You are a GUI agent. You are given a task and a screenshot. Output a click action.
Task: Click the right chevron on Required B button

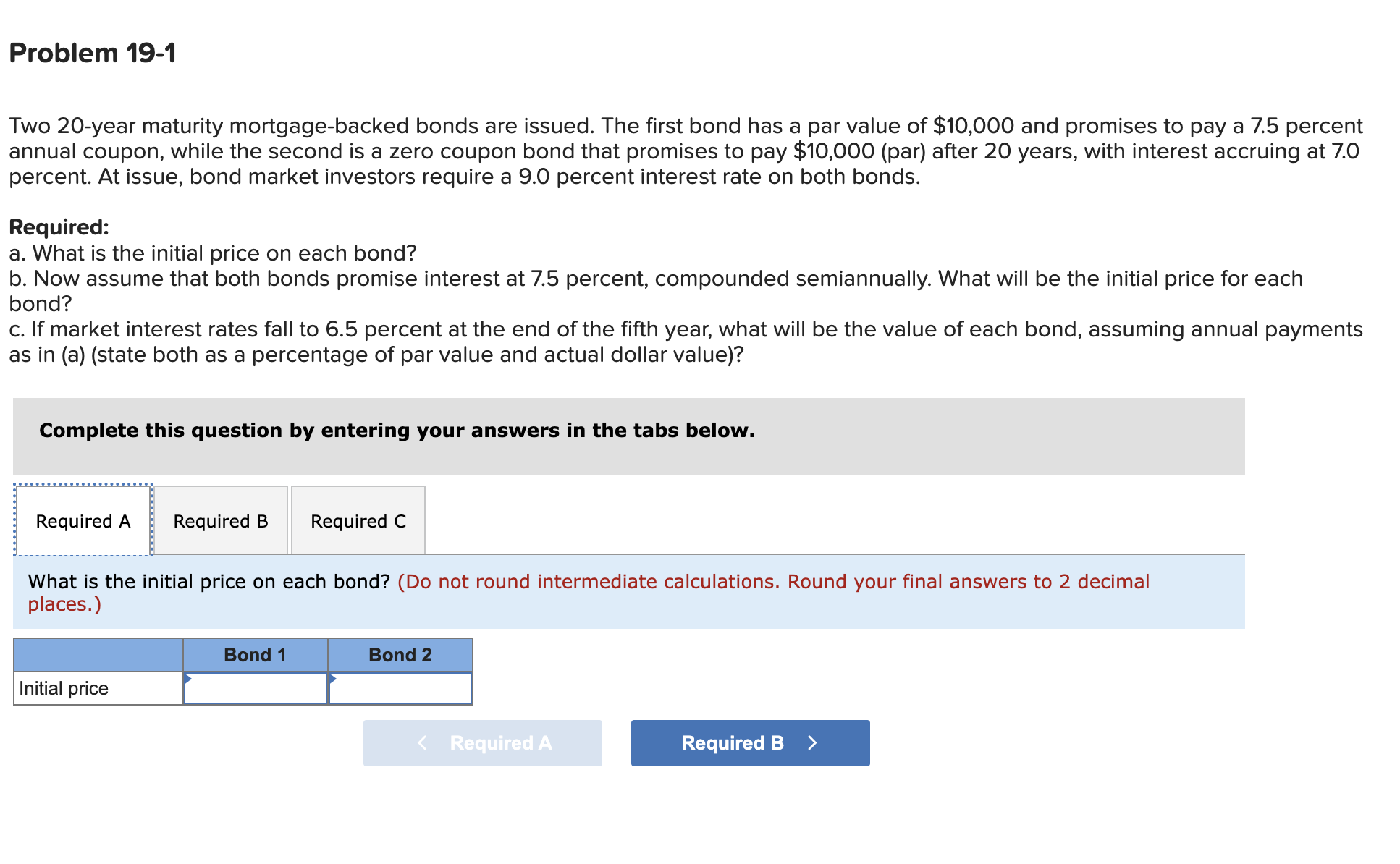click(x=812, y=742)
